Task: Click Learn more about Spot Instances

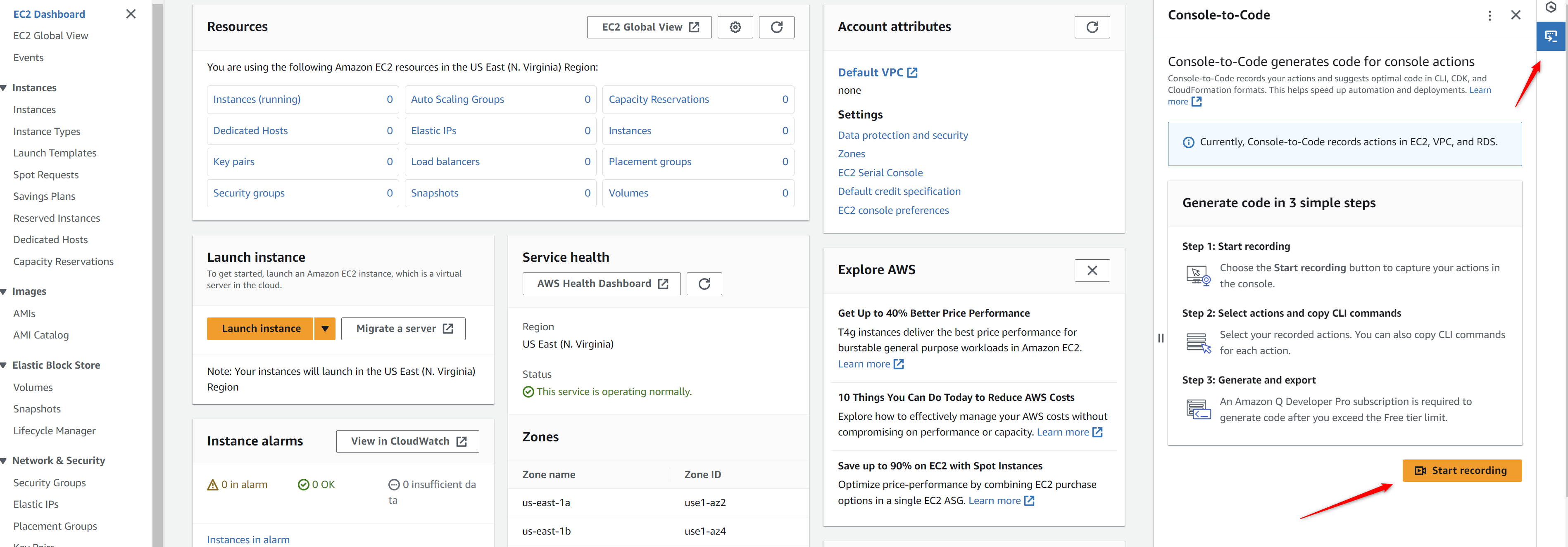Action: coord(1001,501)
